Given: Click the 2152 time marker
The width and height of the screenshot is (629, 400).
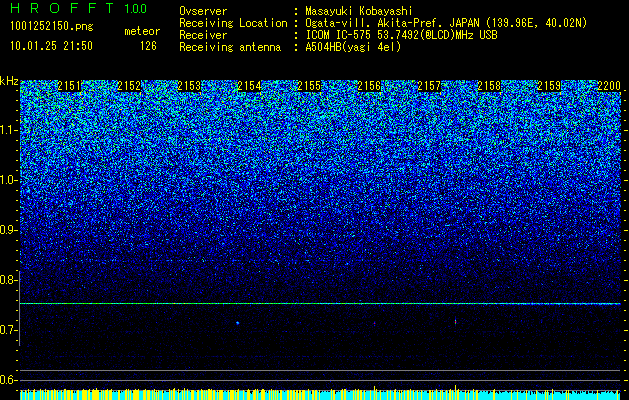Looking at the screenshot, I should [129, 86].
